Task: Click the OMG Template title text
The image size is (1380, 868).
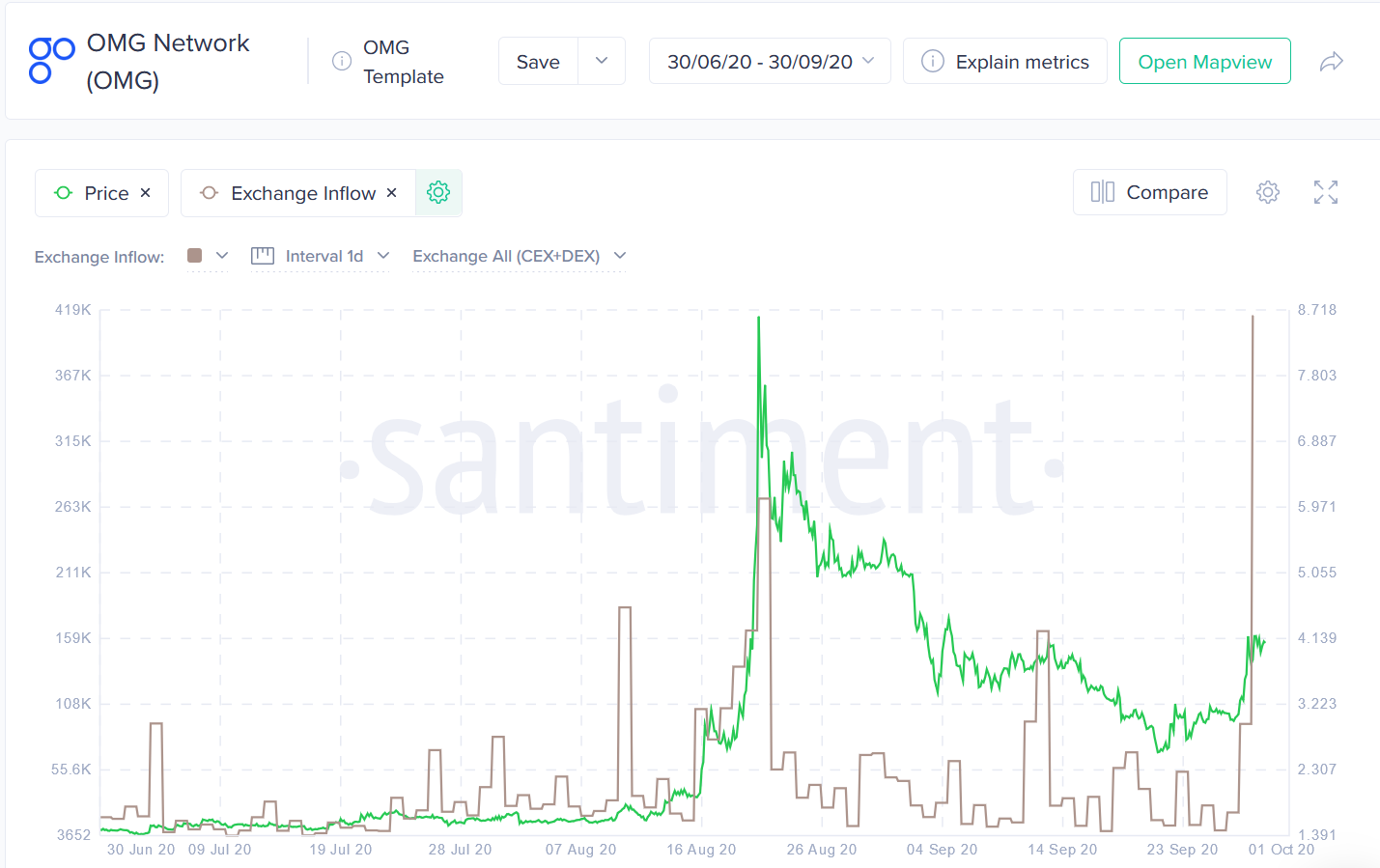Action: pos(404,62)
